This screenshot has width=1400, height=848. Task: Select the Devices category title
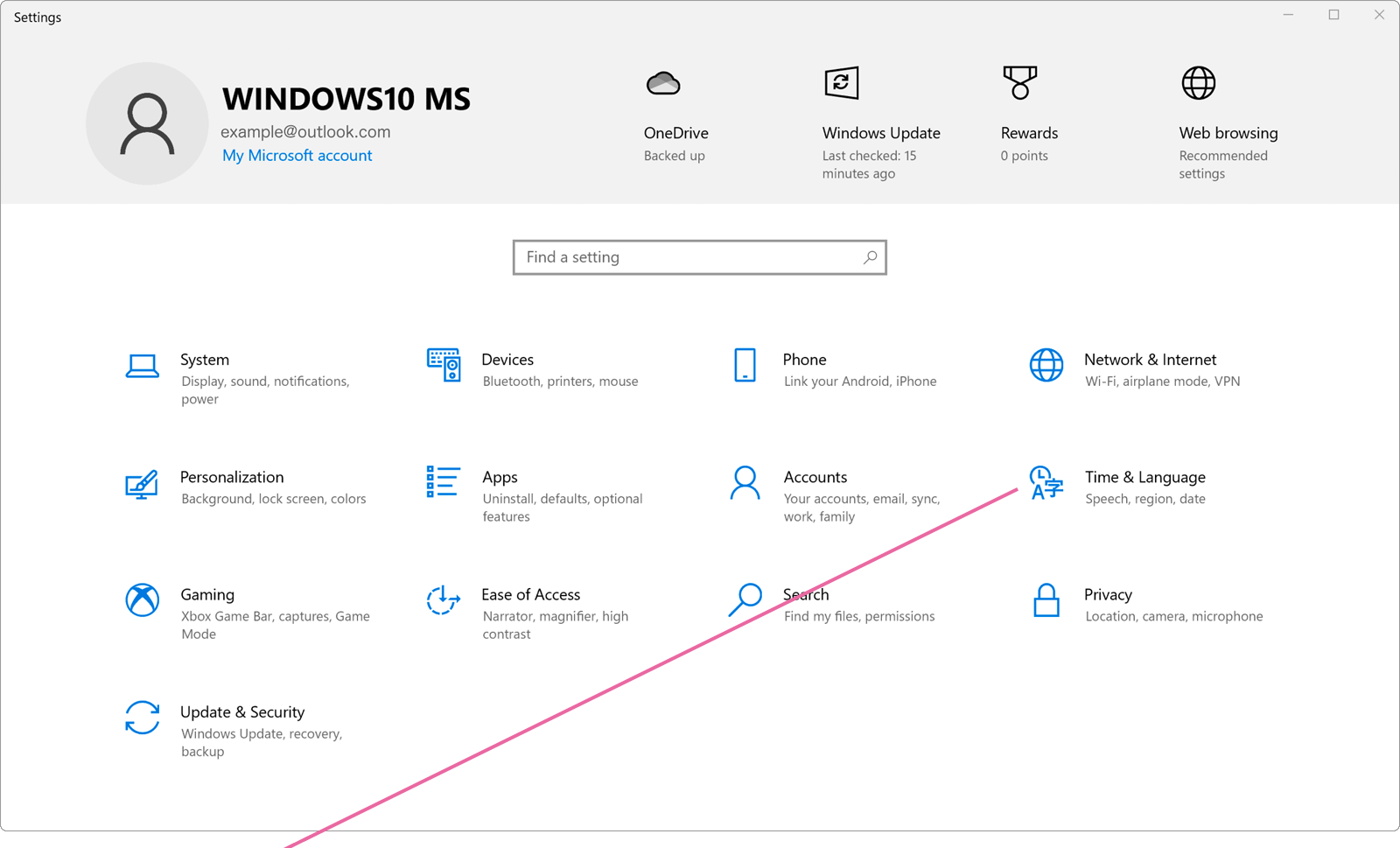507,360
